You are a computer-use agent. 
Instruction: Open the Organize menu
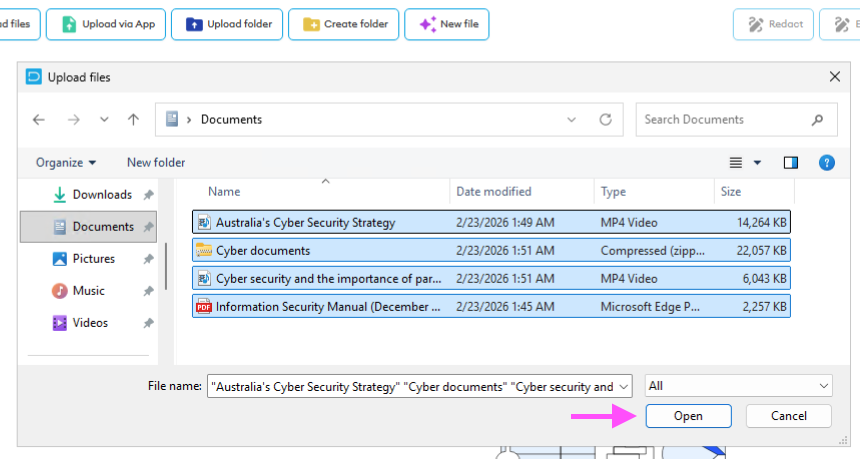point(66,162)
